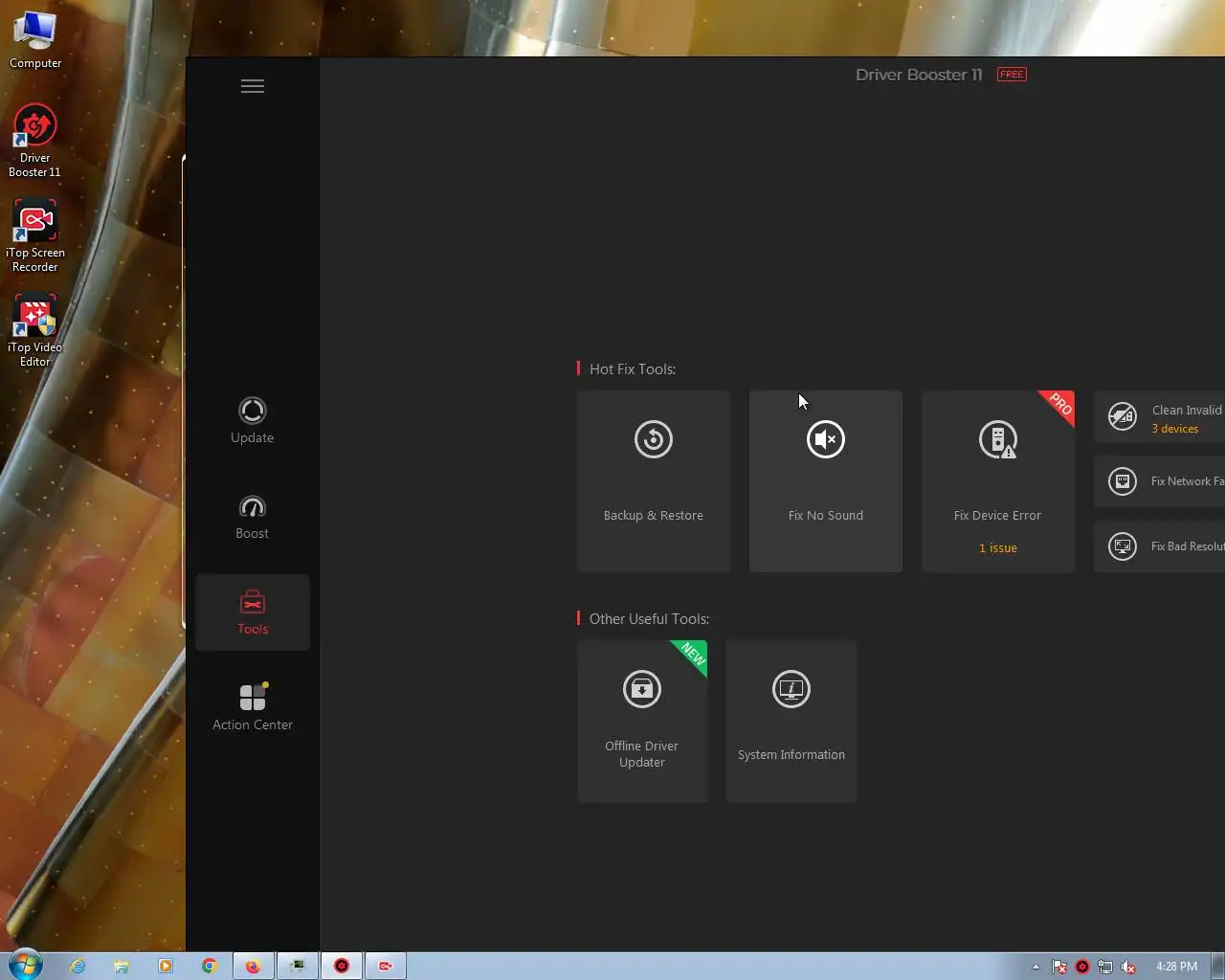The image size is (1225, 980).
Task: Open the network tray icon
Action: [1105, 967]
